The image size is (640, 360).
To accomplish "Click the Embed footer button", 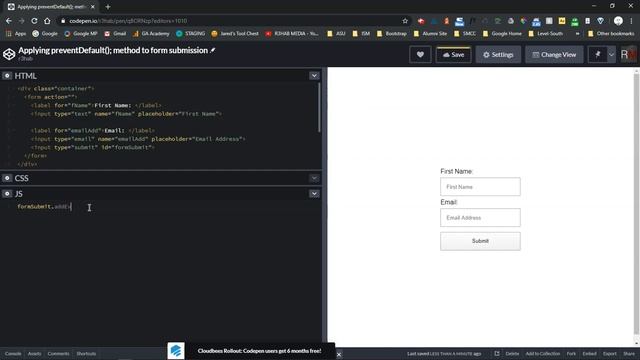I will [589, 354].
